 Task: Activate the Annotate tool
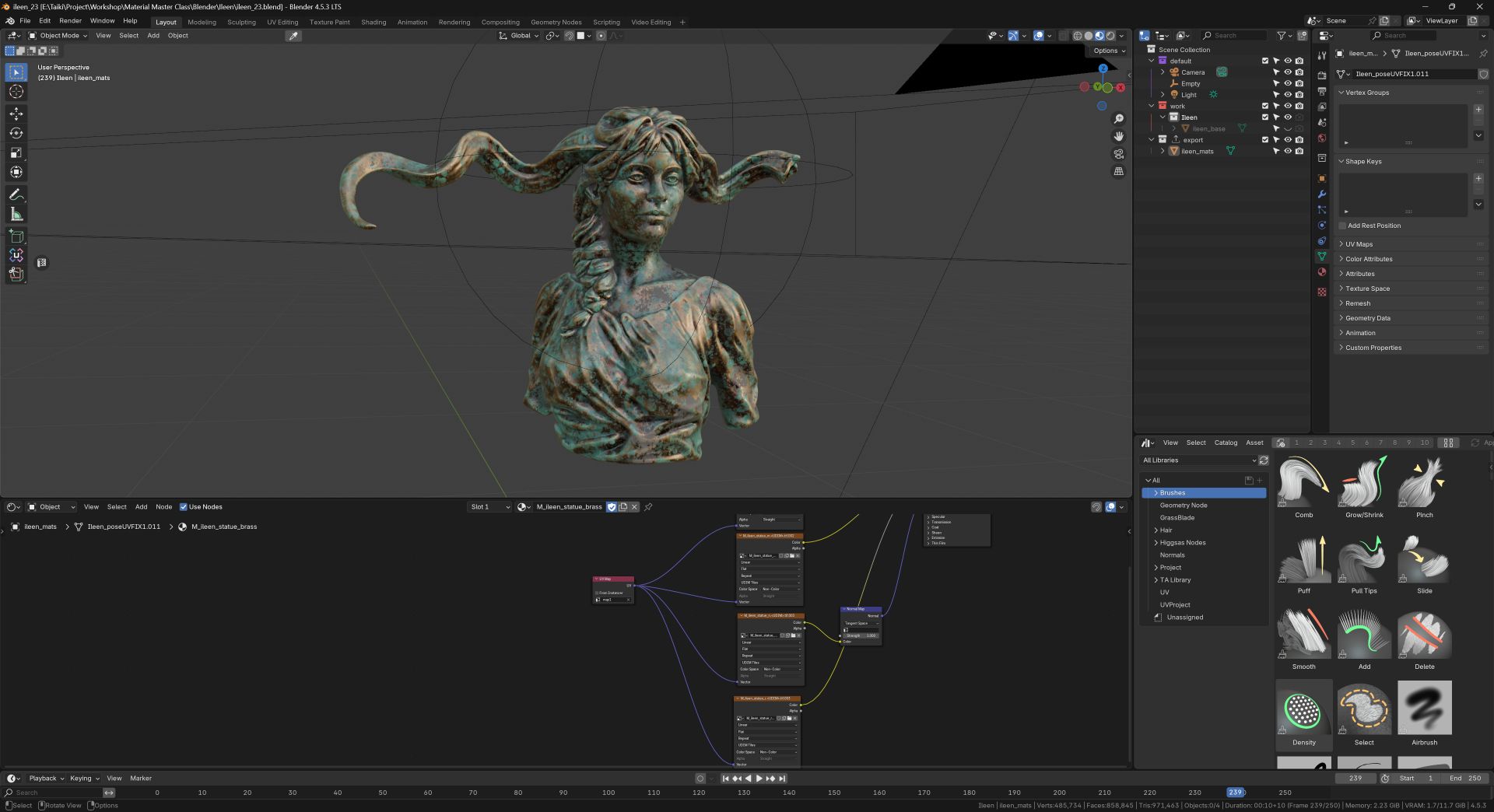pyautogui.click(x=16, y=194)
